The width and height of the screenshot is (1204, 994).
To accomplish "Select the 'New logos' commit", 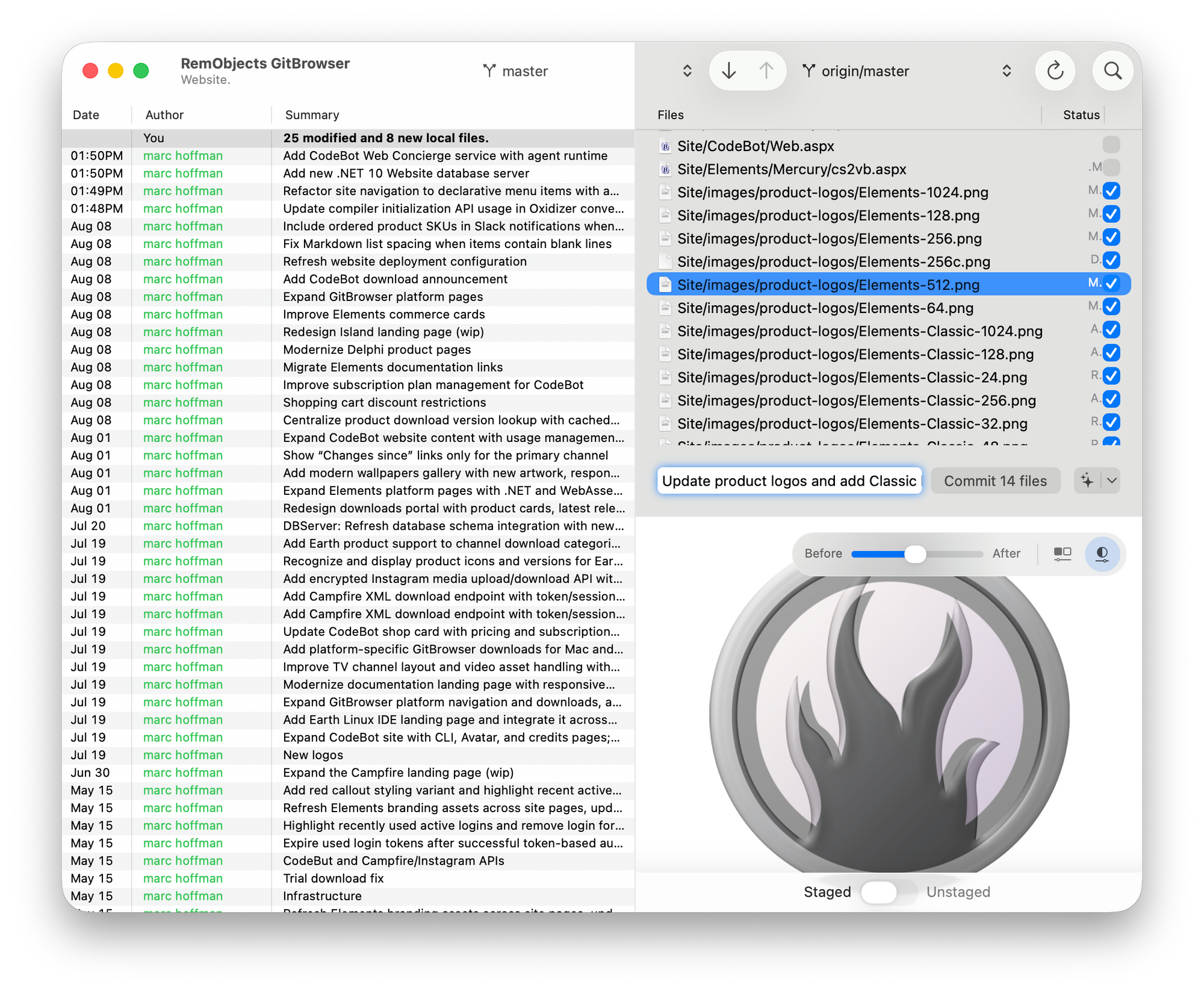I will click(x=348, y=755).
